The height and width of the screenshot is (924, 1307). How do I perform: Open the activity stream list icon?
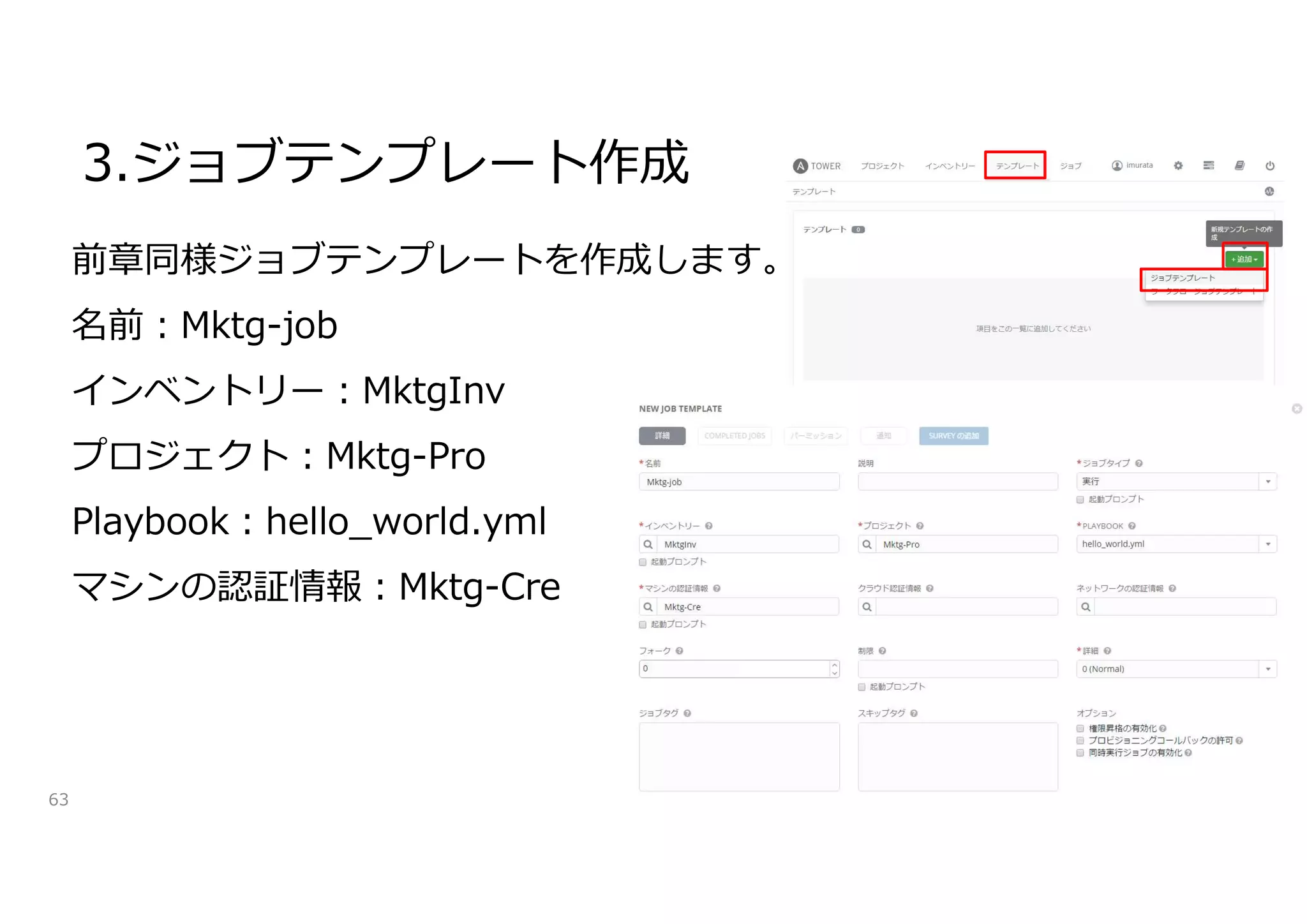click(1209, 165)
